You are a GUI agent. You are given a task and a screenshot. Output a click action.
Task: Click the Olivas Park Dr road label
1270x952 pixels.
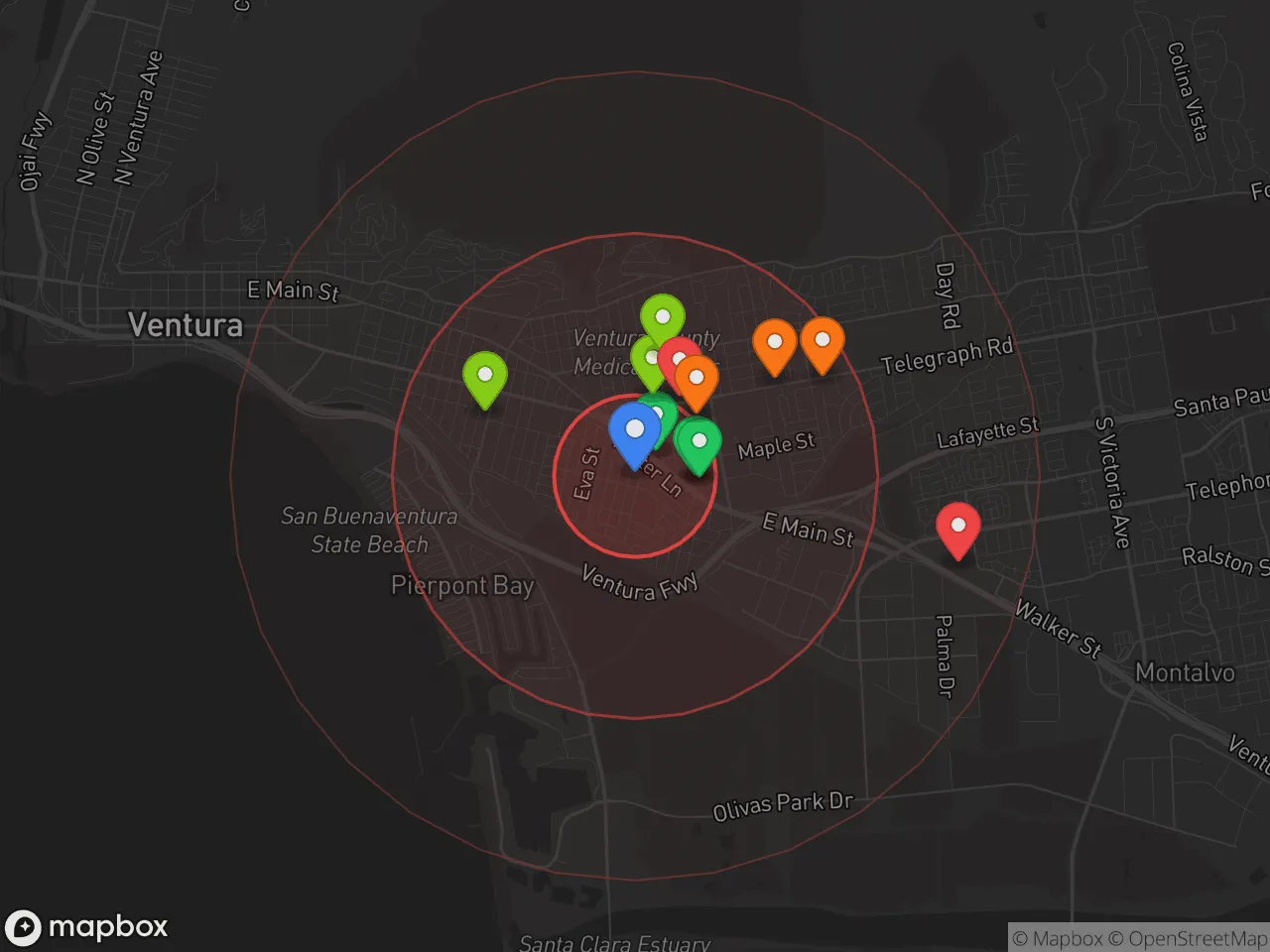[x=783, y=806]
